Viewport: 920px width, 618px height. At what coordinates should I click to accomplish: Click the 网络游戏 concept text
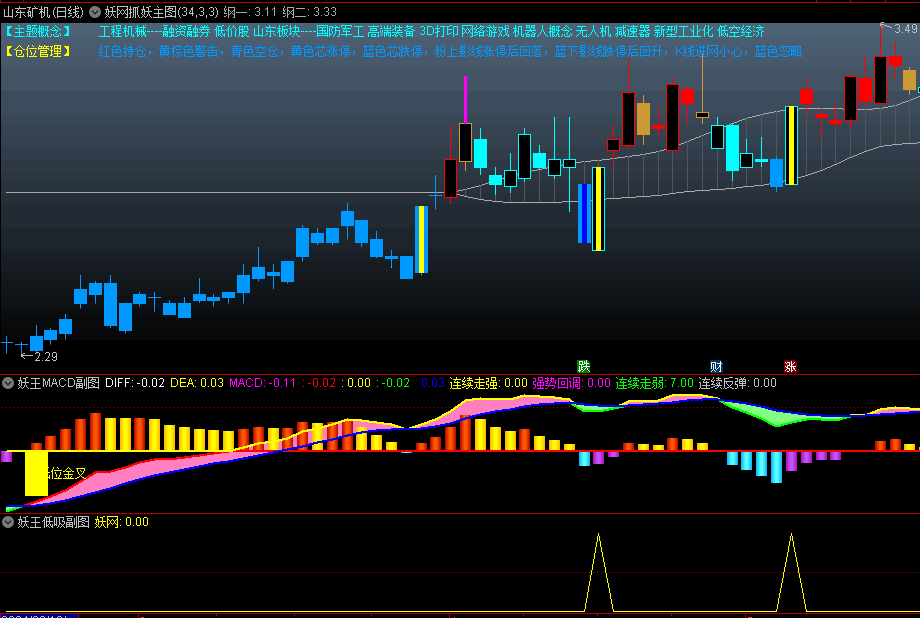point(485,32)
